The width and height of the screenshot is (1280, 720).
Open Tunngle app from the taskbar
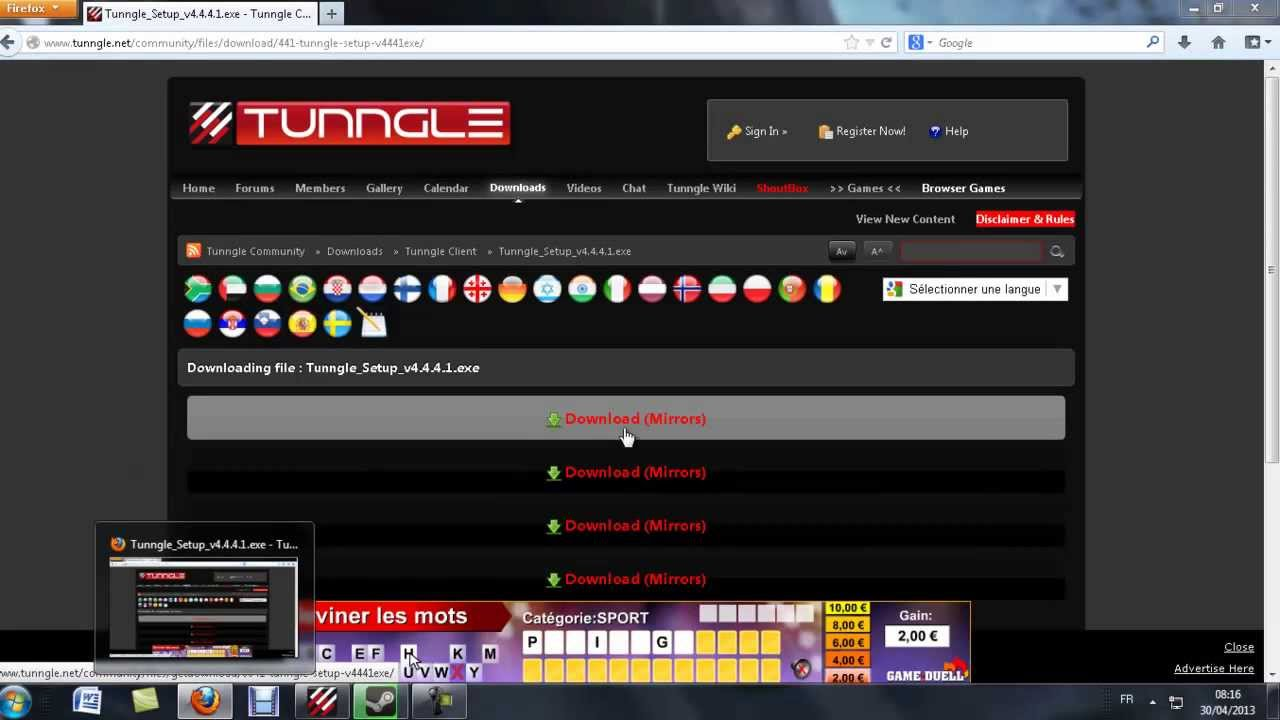[x=322, y=700]
